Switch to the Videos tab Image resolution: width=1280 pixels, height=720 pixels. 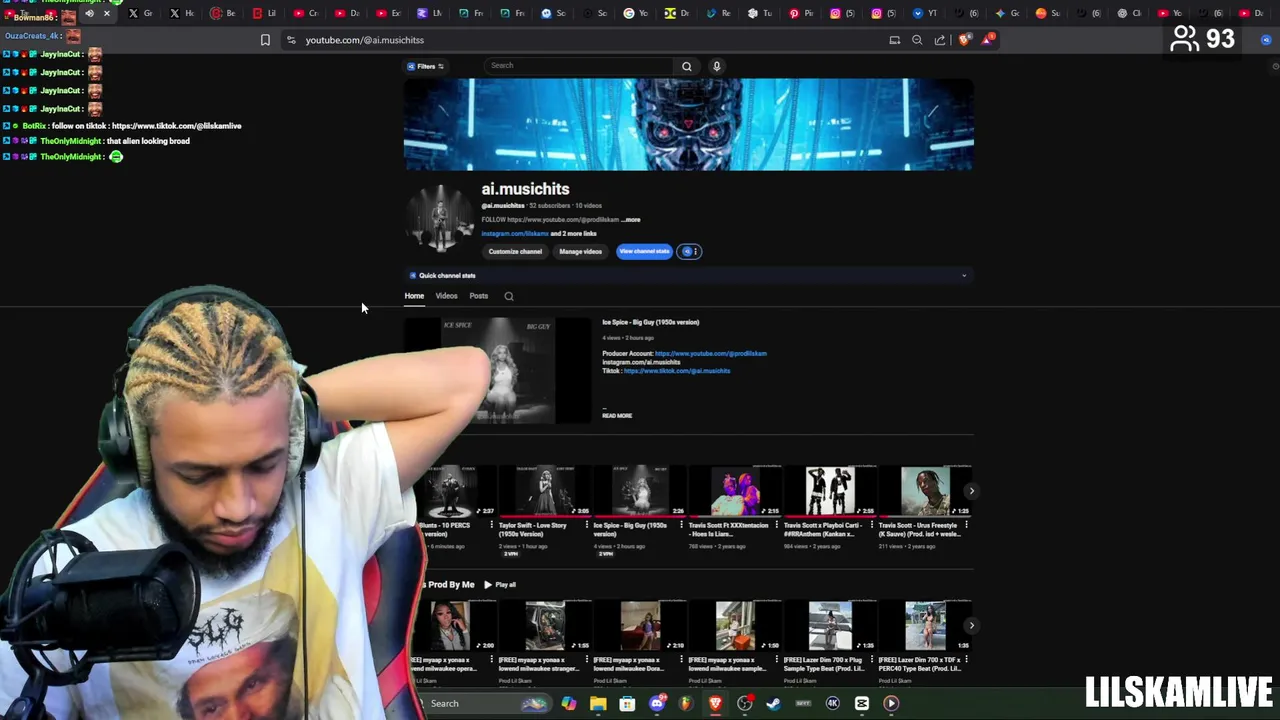click(446, 296)
